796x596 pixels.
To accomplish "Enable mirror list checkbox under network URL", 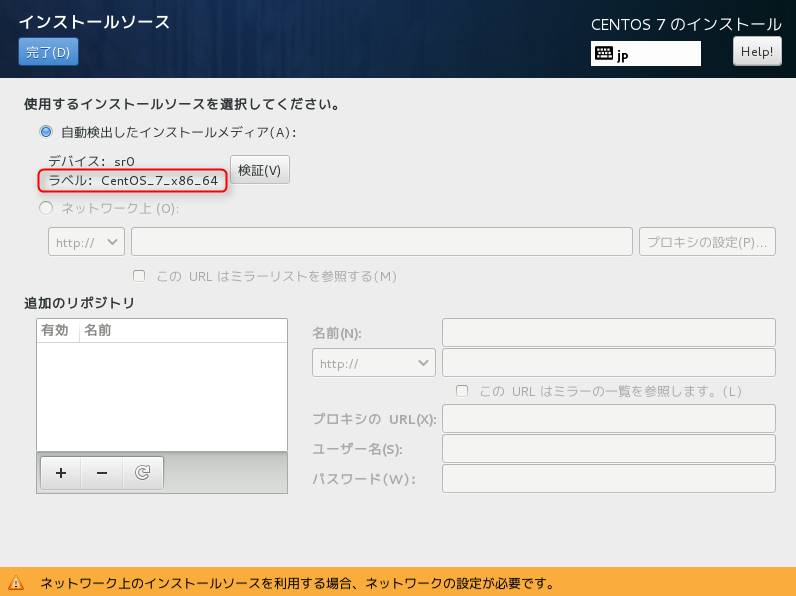I will (140, 276).
